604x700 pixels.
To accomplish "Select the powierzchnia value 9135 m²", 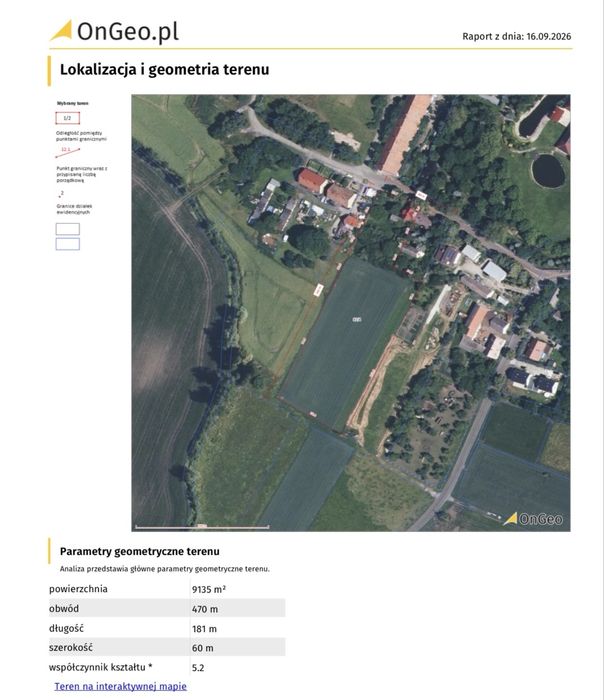I will tap(208, 589).
